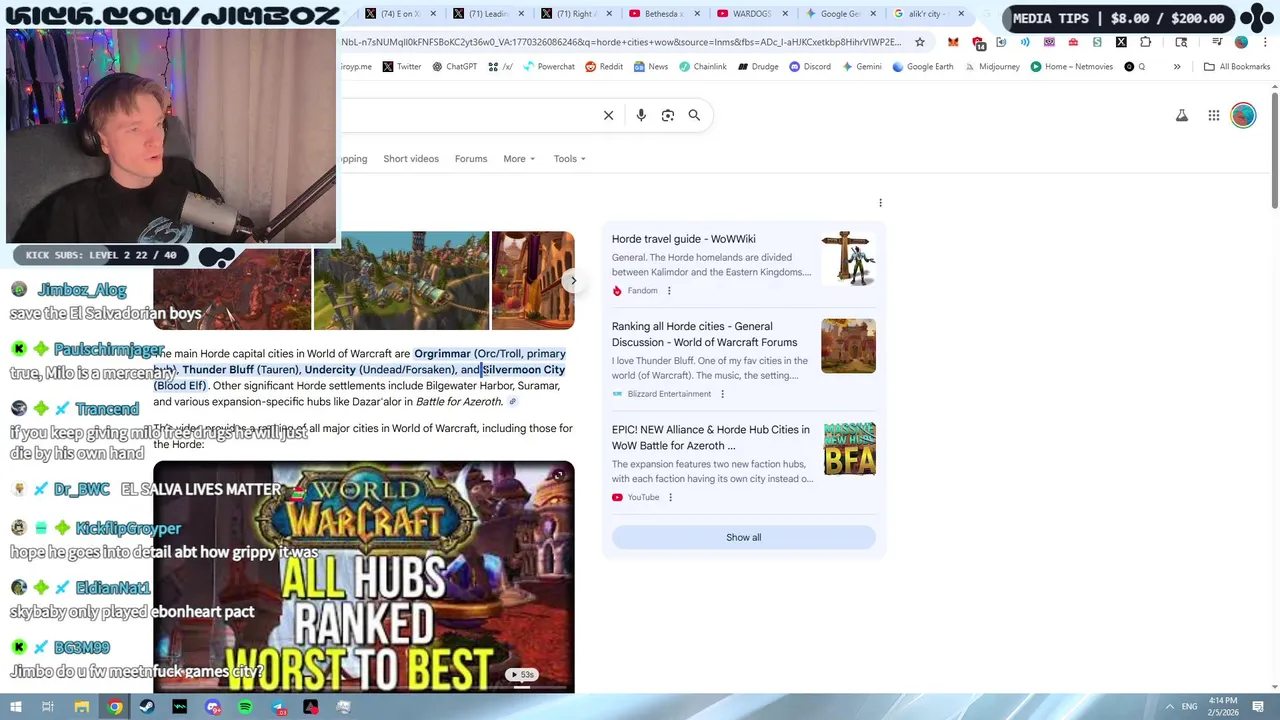Clear the Google search box with X
The width and height of the screenshot is (1280, 720).
pyautogui.click(x=608, y=115)
